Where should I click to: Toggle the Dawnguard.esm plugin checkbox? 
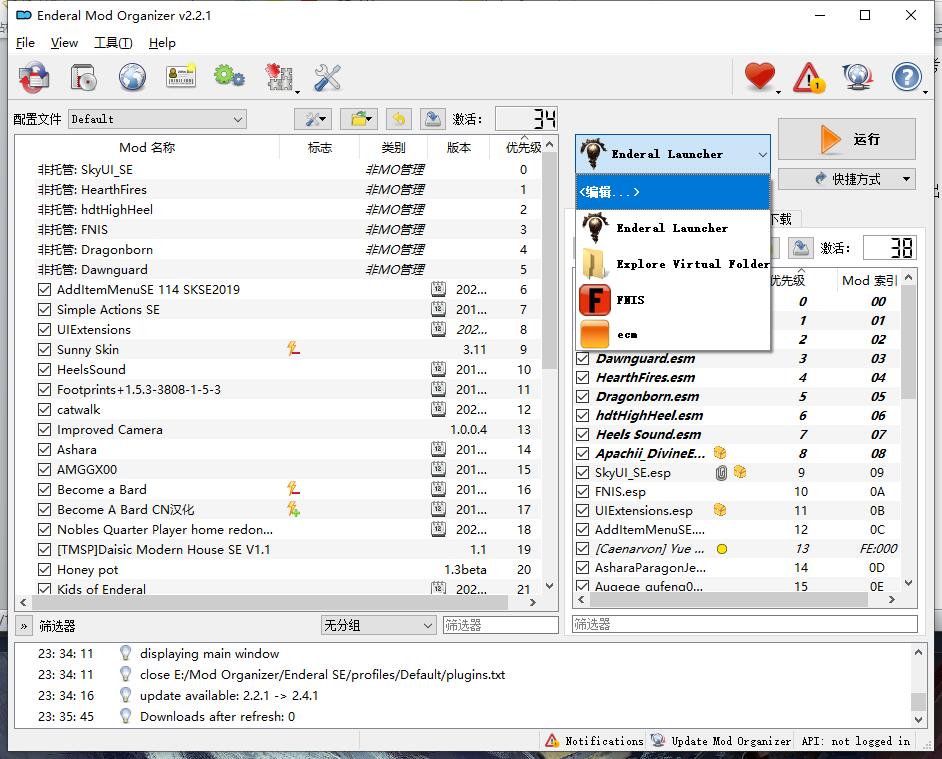tap(582, 359)
